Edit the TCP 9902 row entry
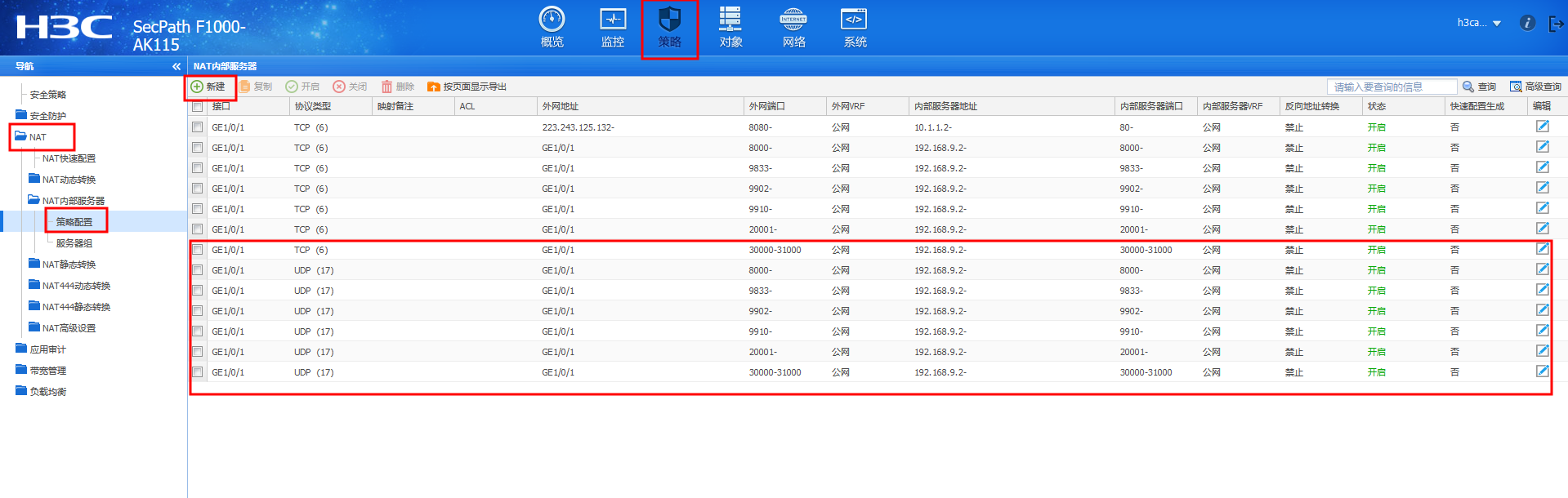Image resolution: width=1568 pixels, height=498 pixels. point(1542,188)
